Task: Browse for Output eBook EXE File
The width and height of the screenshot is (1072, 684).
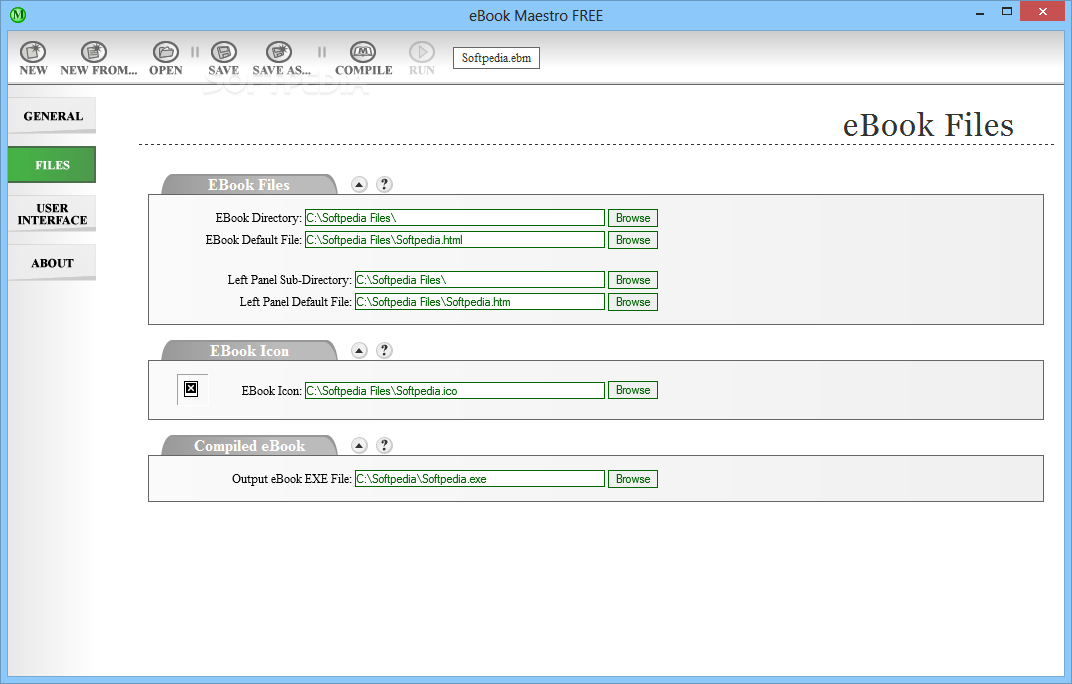Action: (633, 479)
